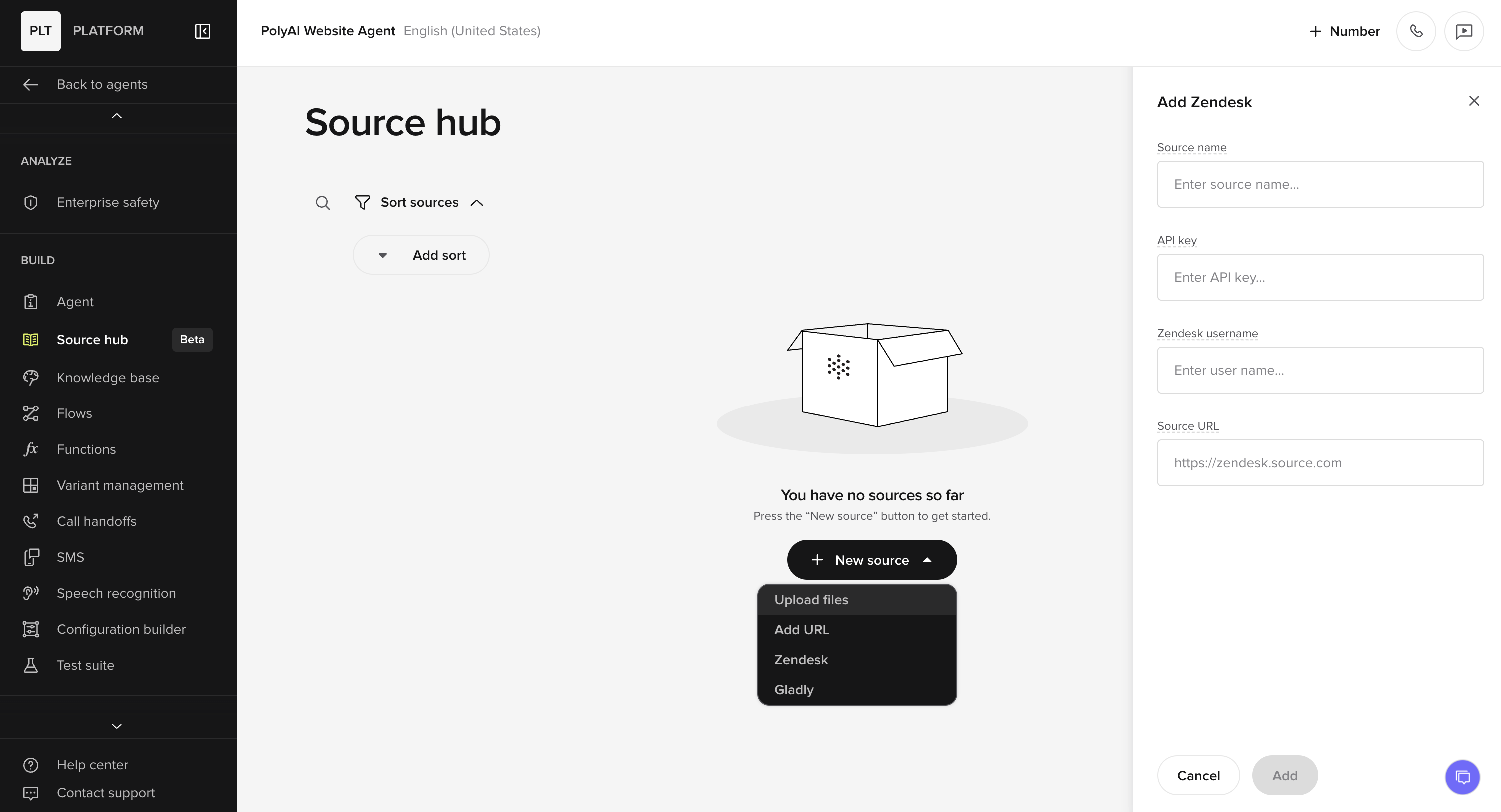Select the Functions fx icon
The width and height of the screenshot is (1501, 812).
[31, 449]
